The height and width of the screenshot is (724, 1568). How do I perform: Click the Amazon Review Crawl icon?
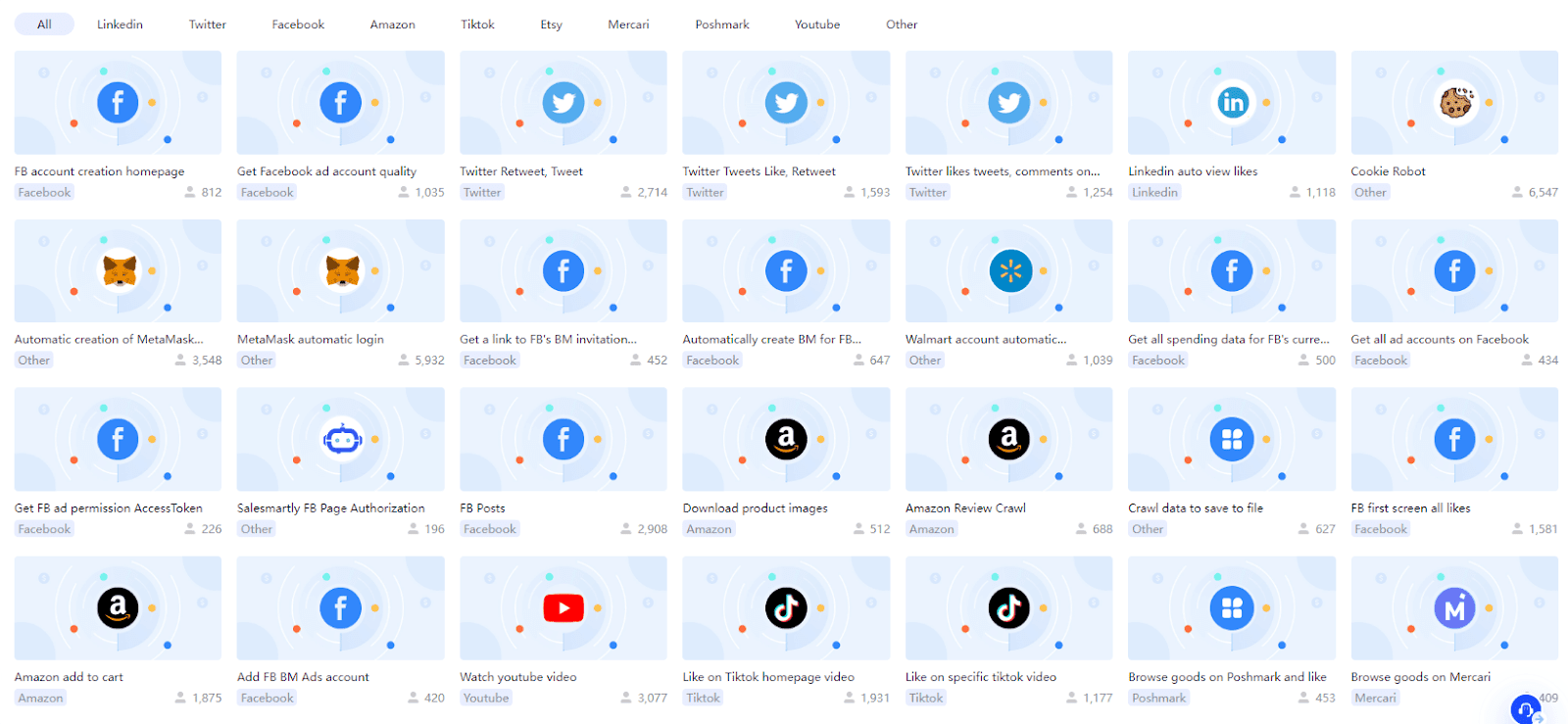click(1009, 439)
